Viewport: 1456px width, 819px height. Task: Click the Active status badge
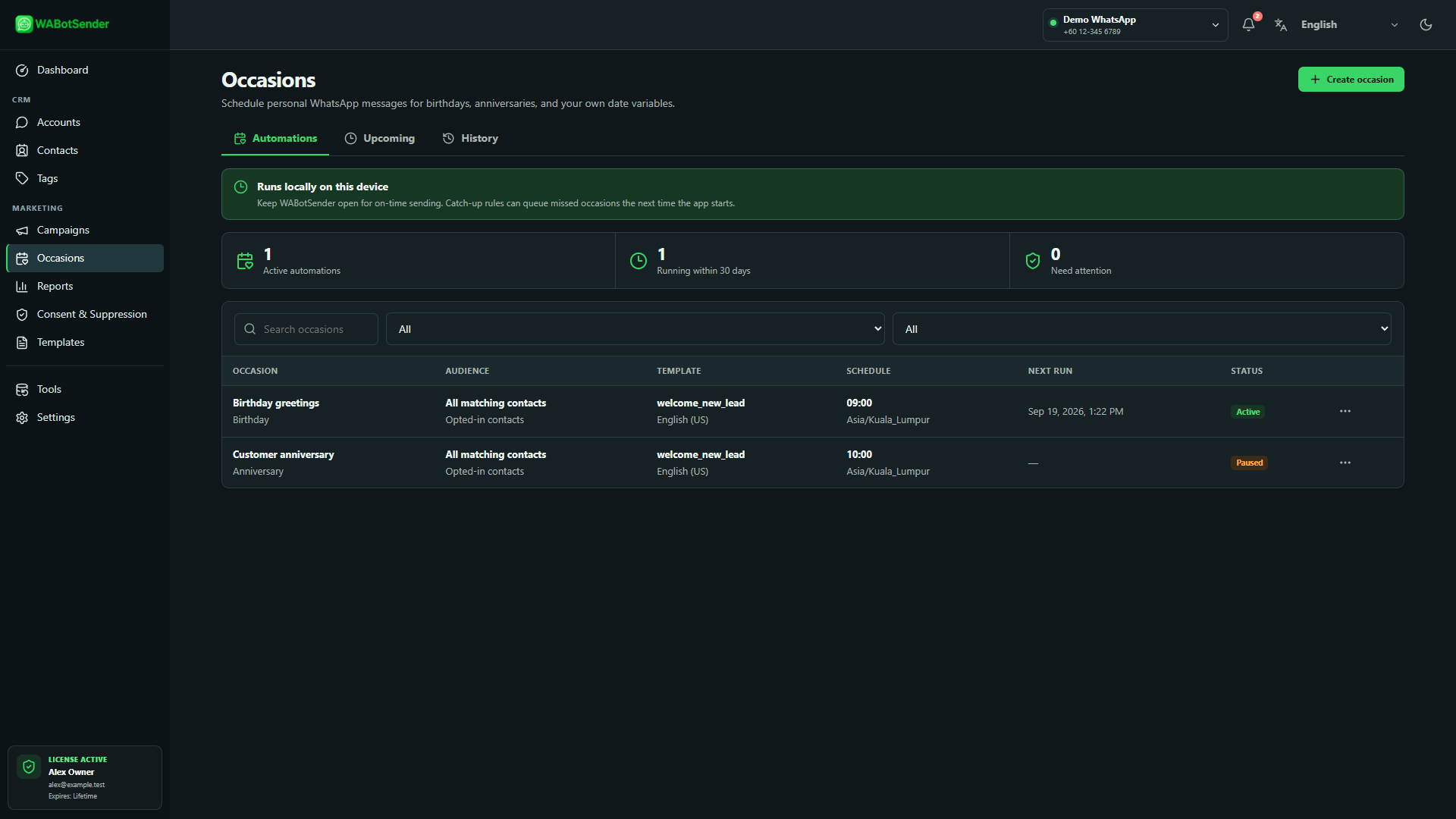tap(1247, 412)
